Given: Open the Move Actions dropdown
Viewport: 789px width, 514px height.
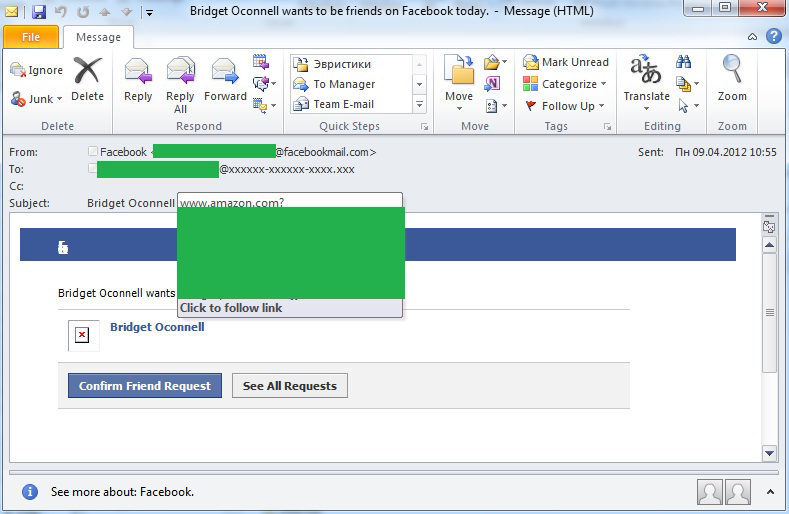Looking at the screenshot, I should 496,106.
